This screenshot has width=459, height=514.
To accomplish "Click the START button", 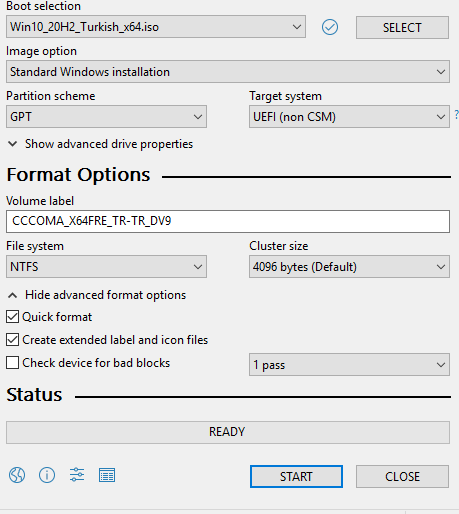I will 296,477.
